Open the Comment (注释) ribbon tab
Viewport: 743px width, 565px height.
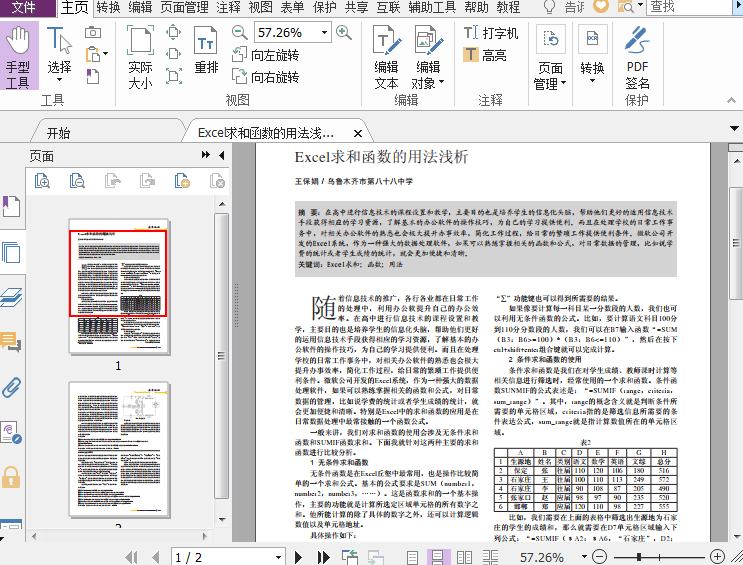(228, 7)
